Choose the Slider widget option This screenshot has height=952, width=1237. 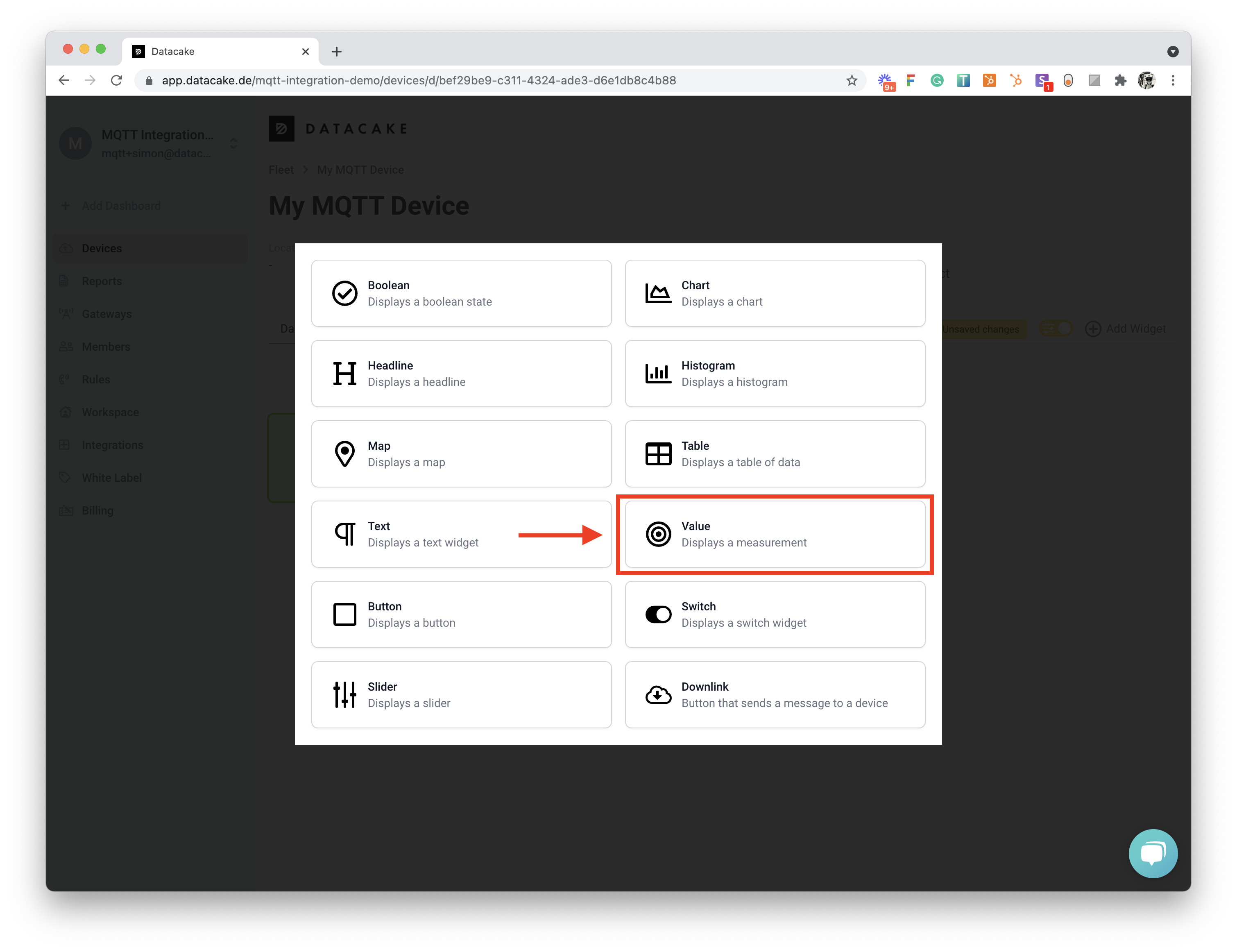point(461,694)
